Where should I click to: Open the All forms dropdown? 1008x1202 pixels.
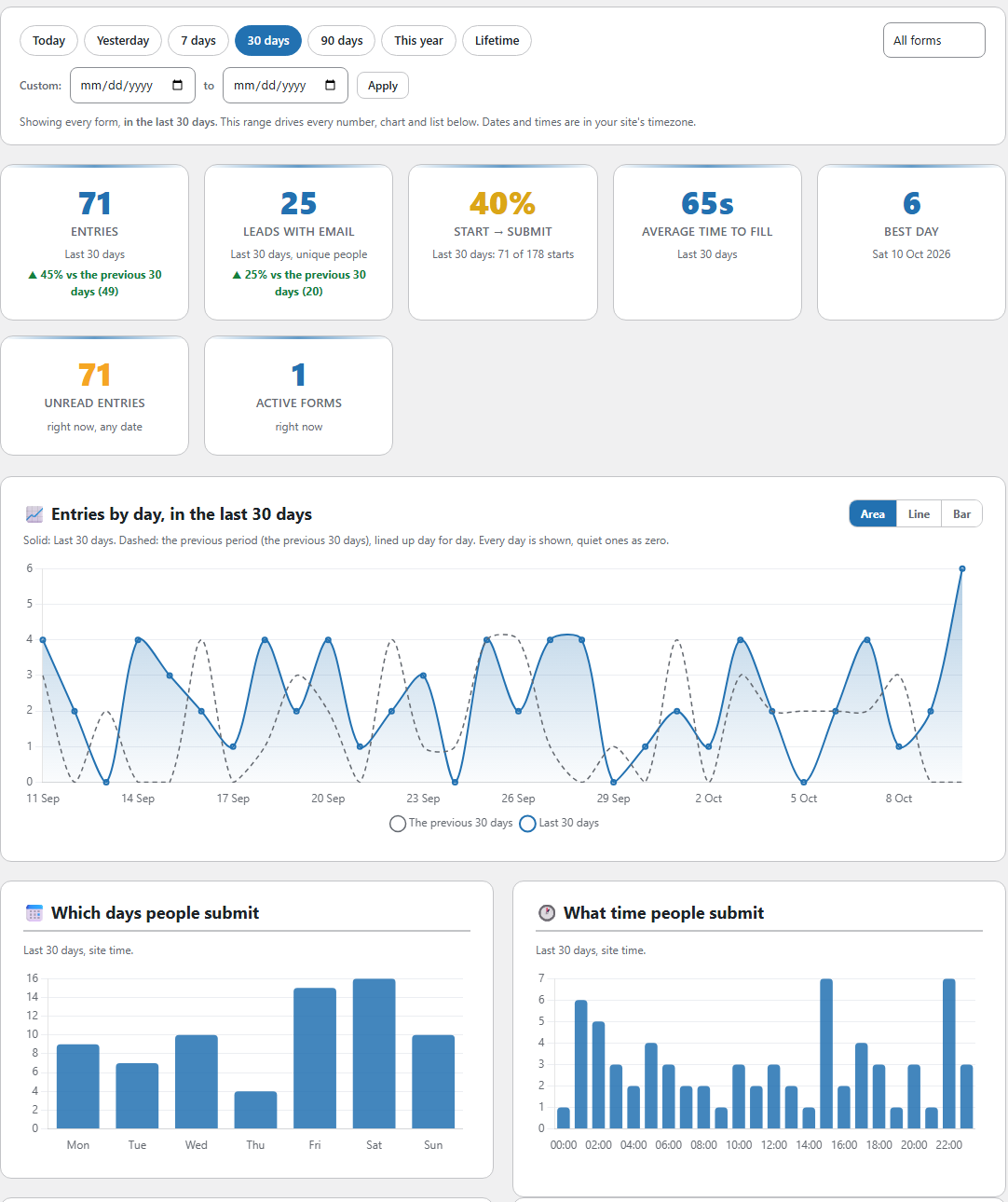[x=933, y=40]
